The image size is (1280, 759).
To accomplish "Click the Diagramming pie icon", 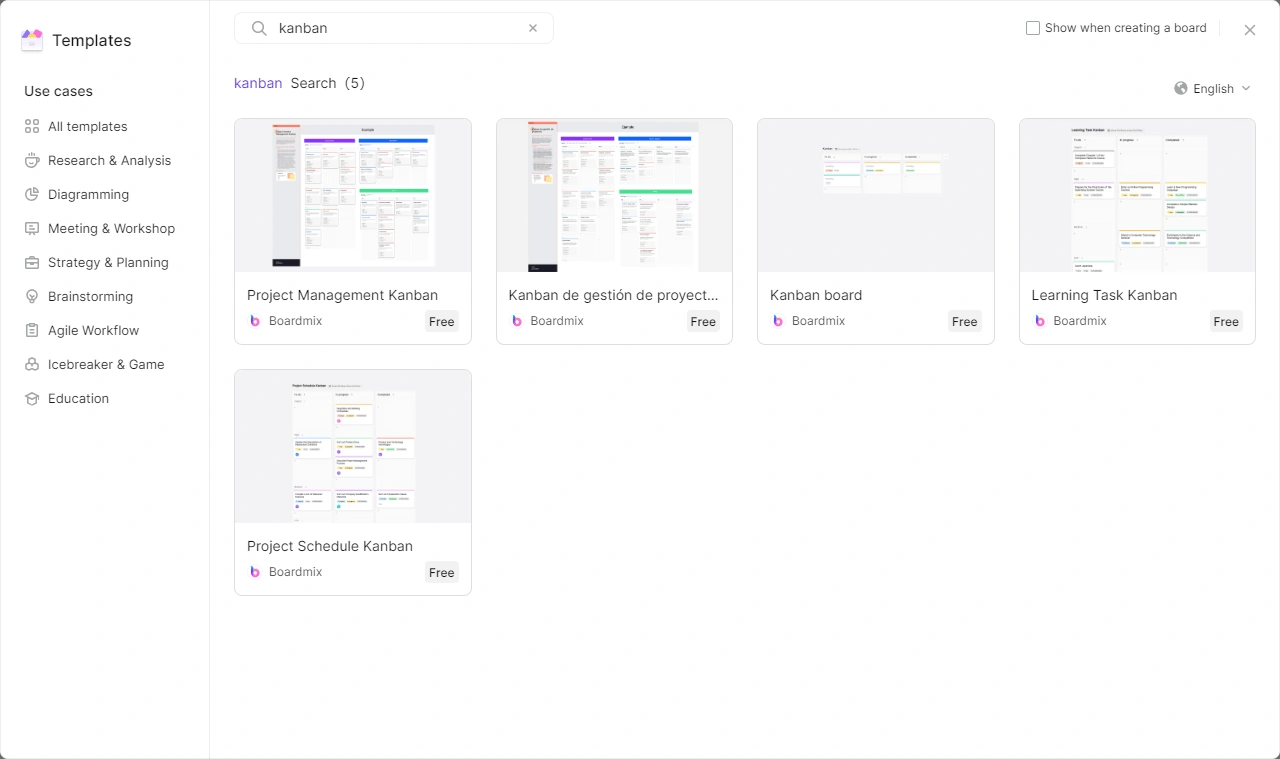I will tap(32, 195).
